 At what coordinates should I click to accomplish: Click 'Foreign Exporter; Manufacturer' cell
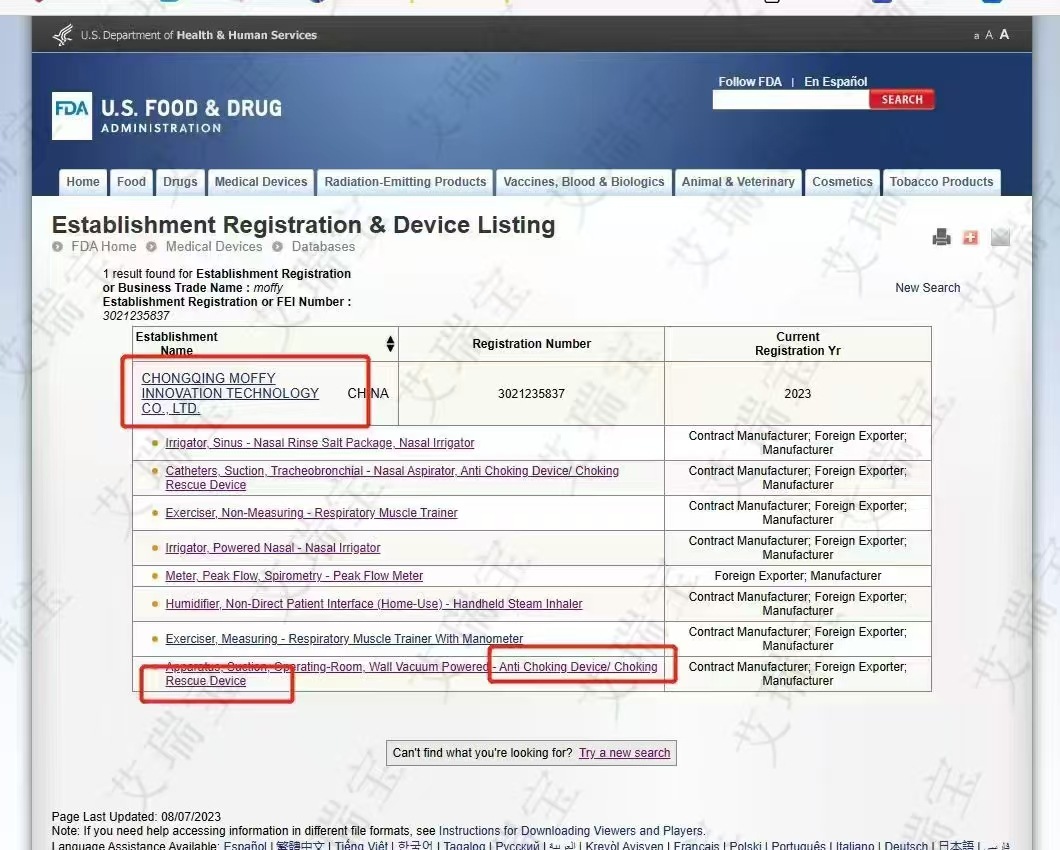(798, 576)
